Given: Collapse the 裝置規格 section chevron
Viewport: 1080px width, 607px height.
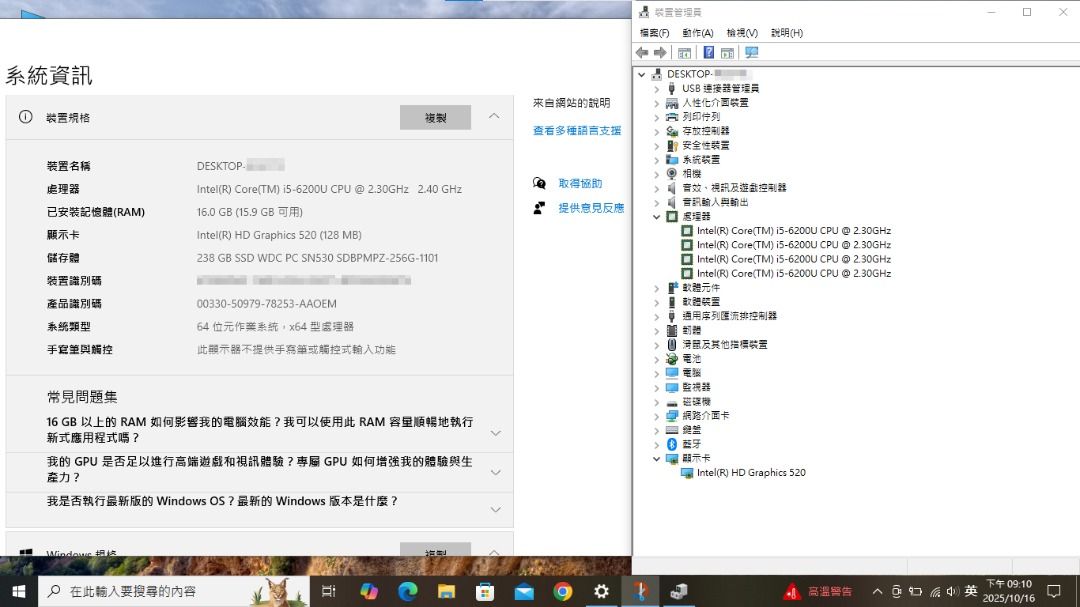Looking at the screenshot, I should pyautogui.click(x=494, y=117).
